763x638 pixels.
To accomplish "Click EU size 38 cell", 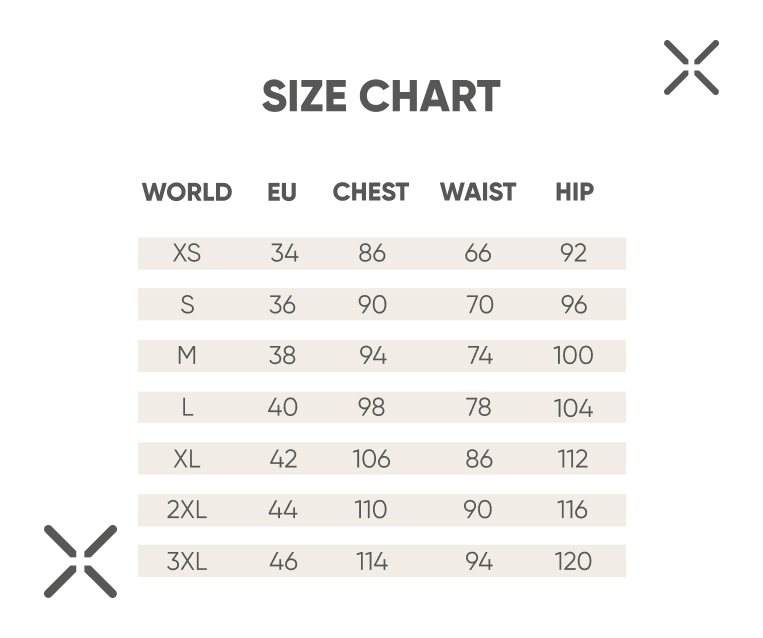I will (x=282, y=356).
